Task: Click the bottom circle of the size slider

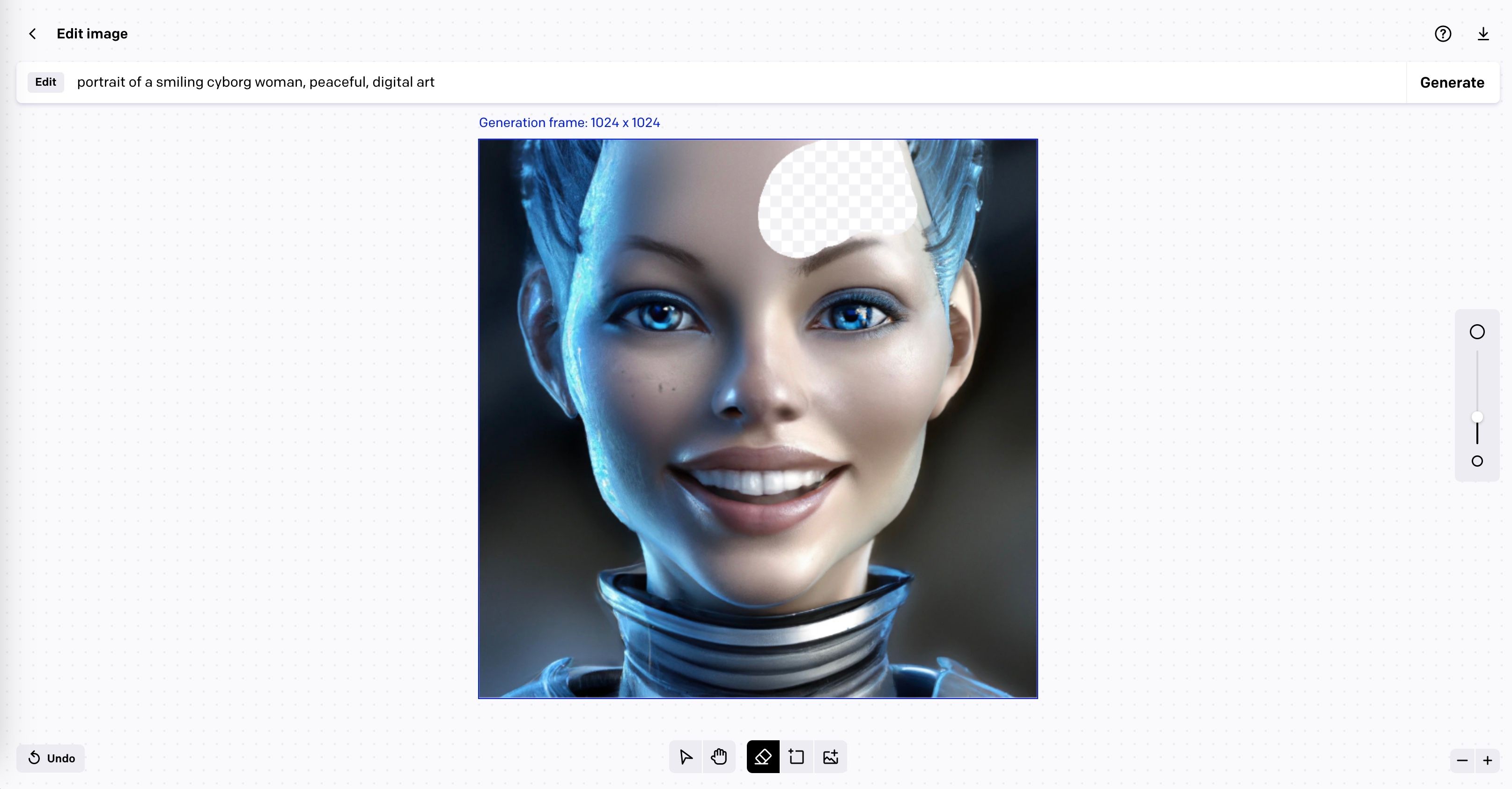Action: tap(1477, 462)
